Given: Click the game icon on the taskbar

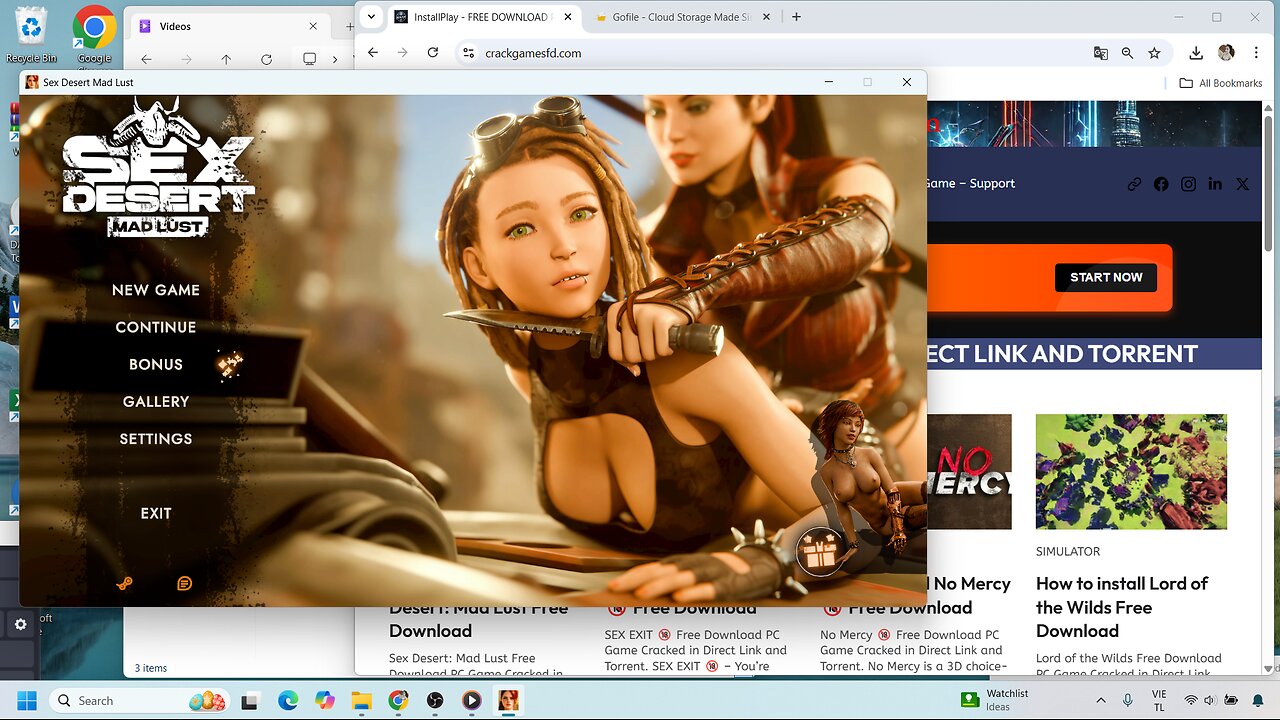Looking at the screenshot, I should tap(508, 700).
